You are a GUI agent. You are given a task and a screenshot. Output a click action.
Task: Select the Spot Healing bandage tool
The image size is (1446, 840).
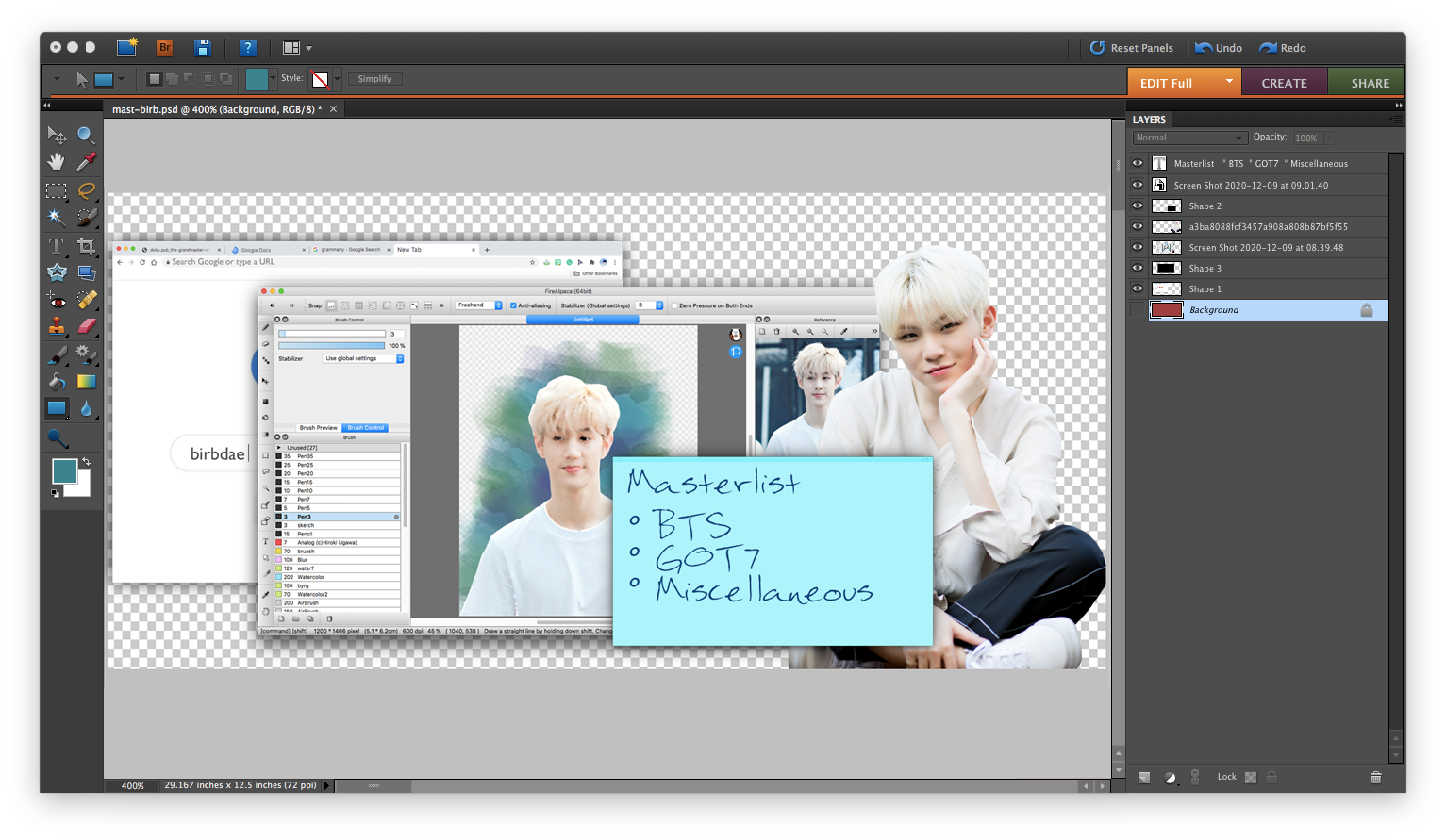click(x=86, y=301)
